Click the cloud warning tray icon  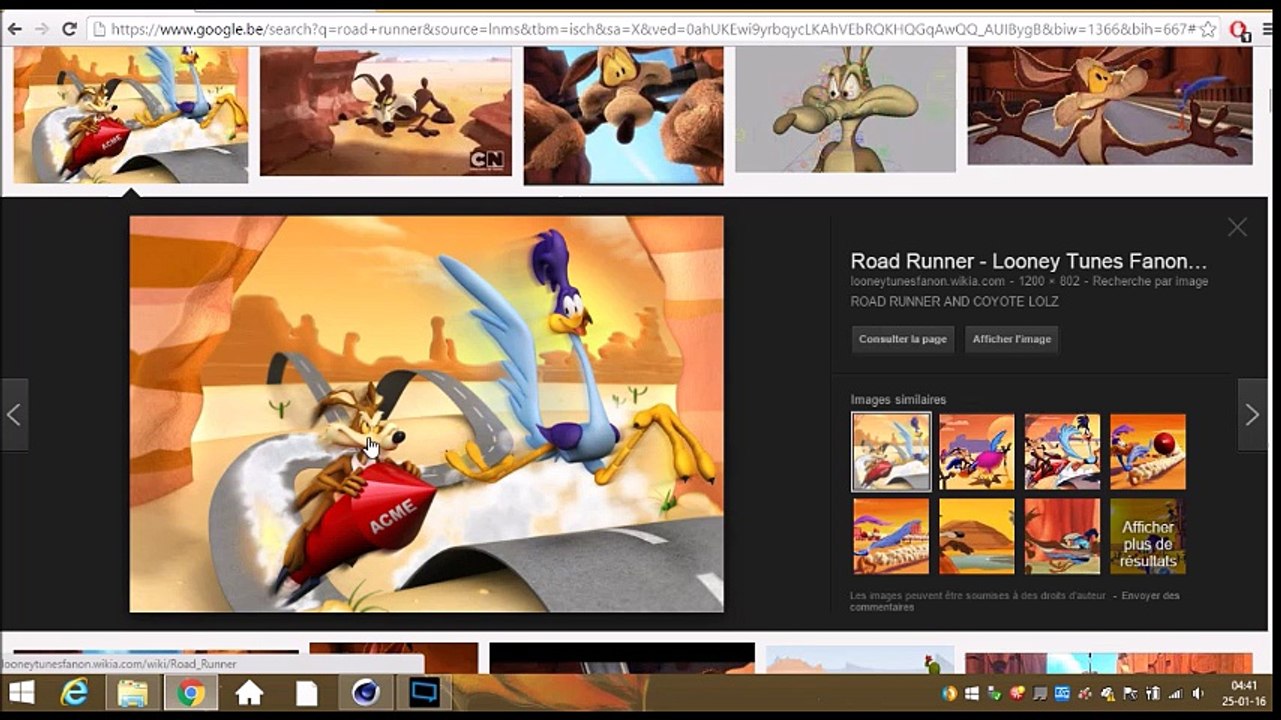pyautogui.click(x=1108, y=693)
